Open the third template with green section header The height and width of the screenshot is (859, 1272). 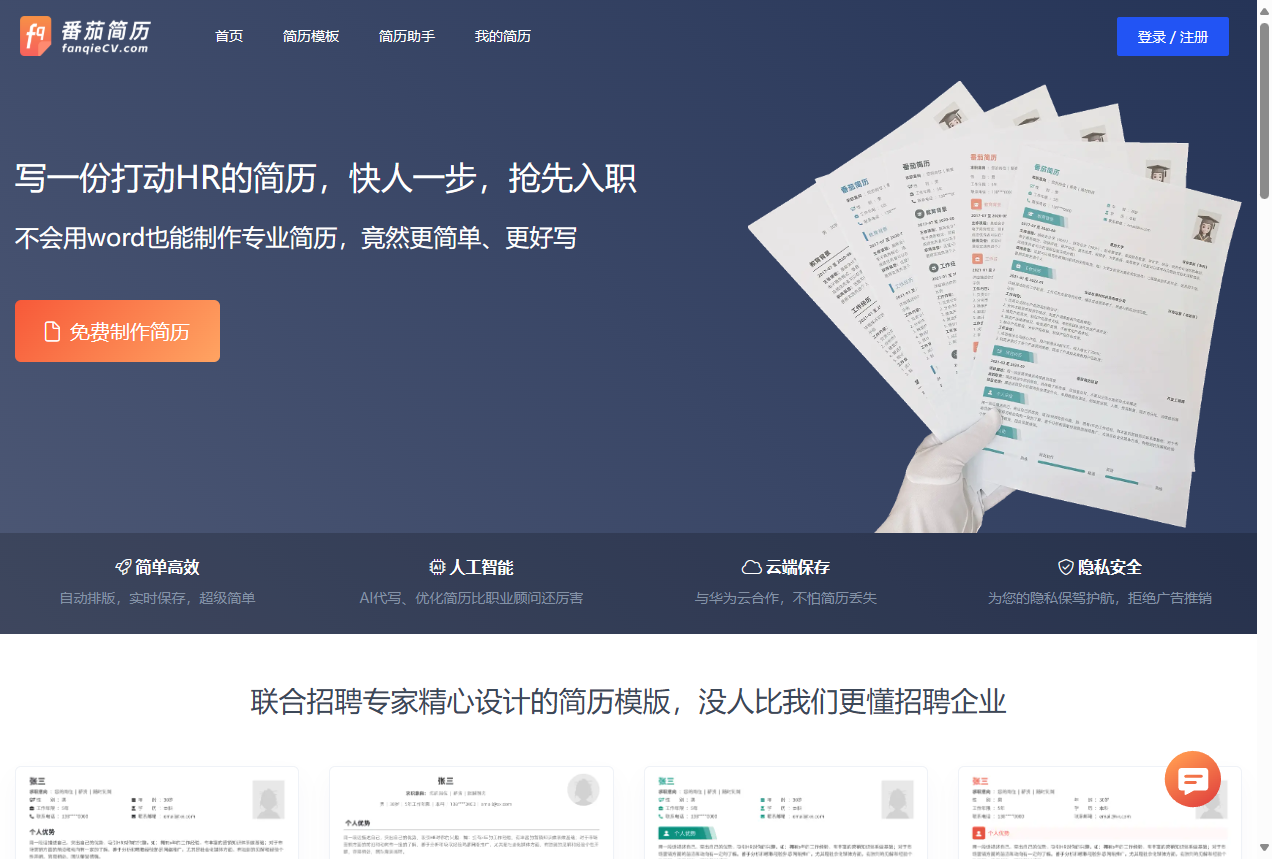[x=785, y=812]
